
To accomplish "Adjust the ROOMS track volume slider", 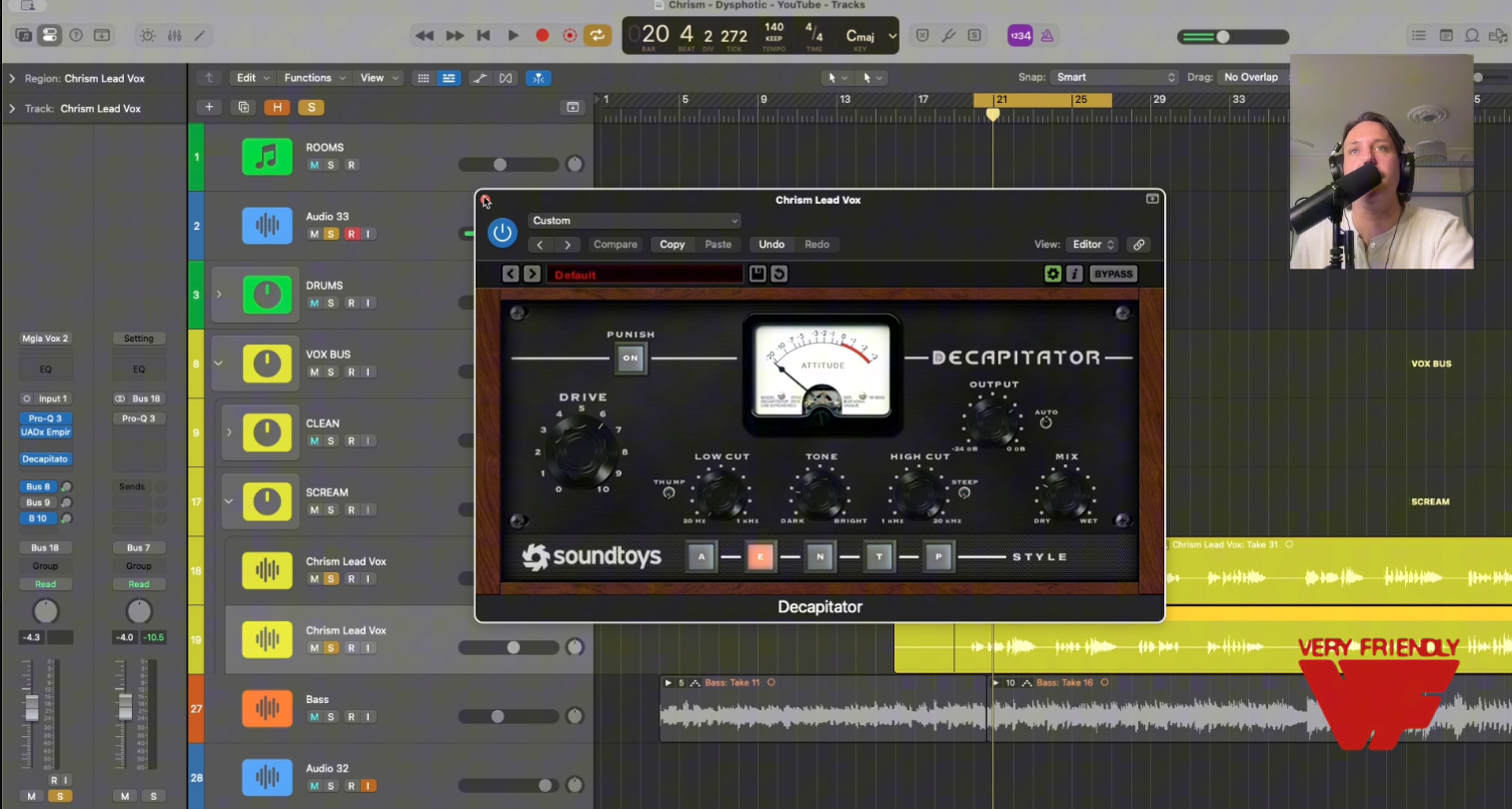I will click(508, 165).
